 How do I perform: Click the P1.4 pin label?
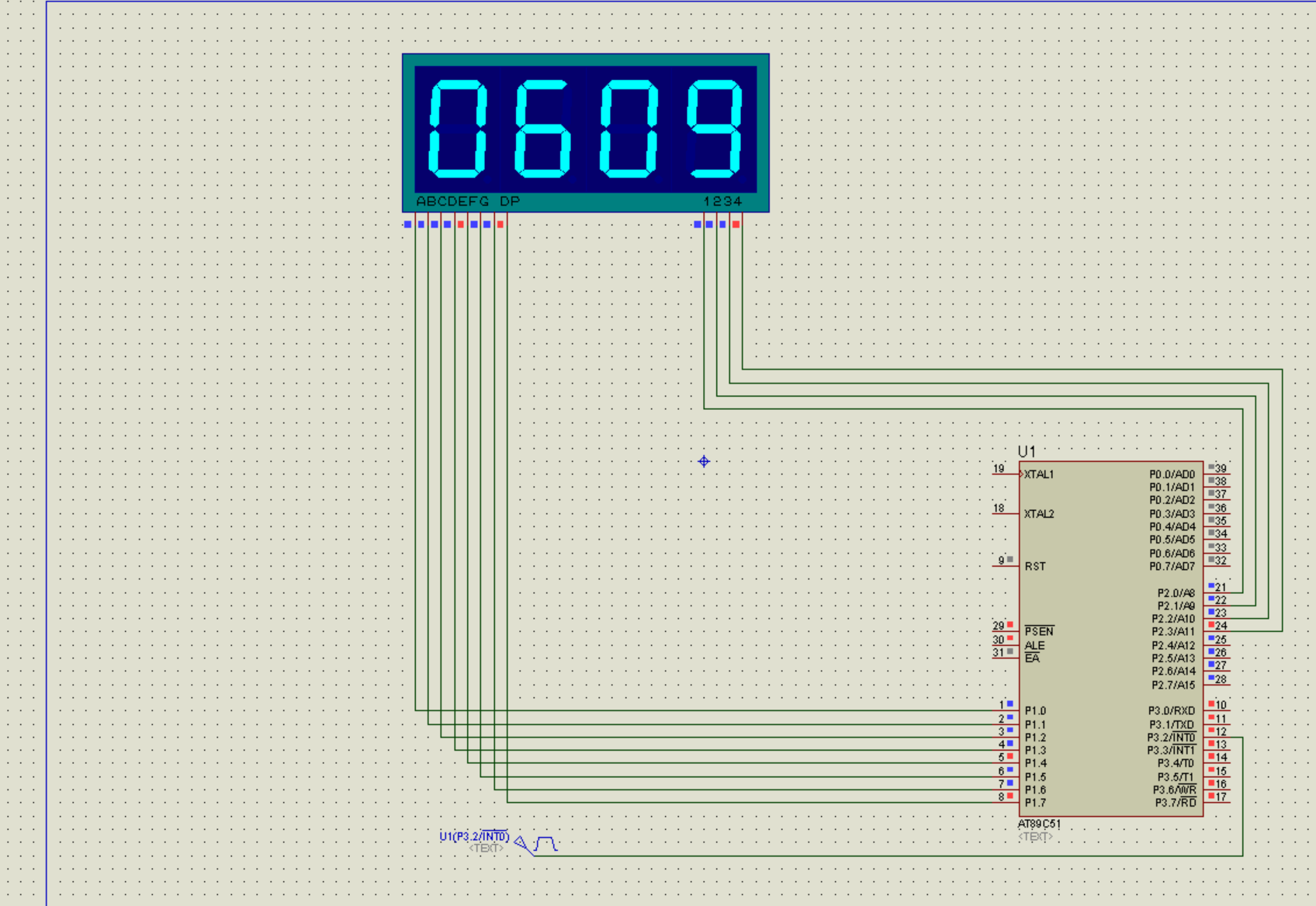(1035, 763)
